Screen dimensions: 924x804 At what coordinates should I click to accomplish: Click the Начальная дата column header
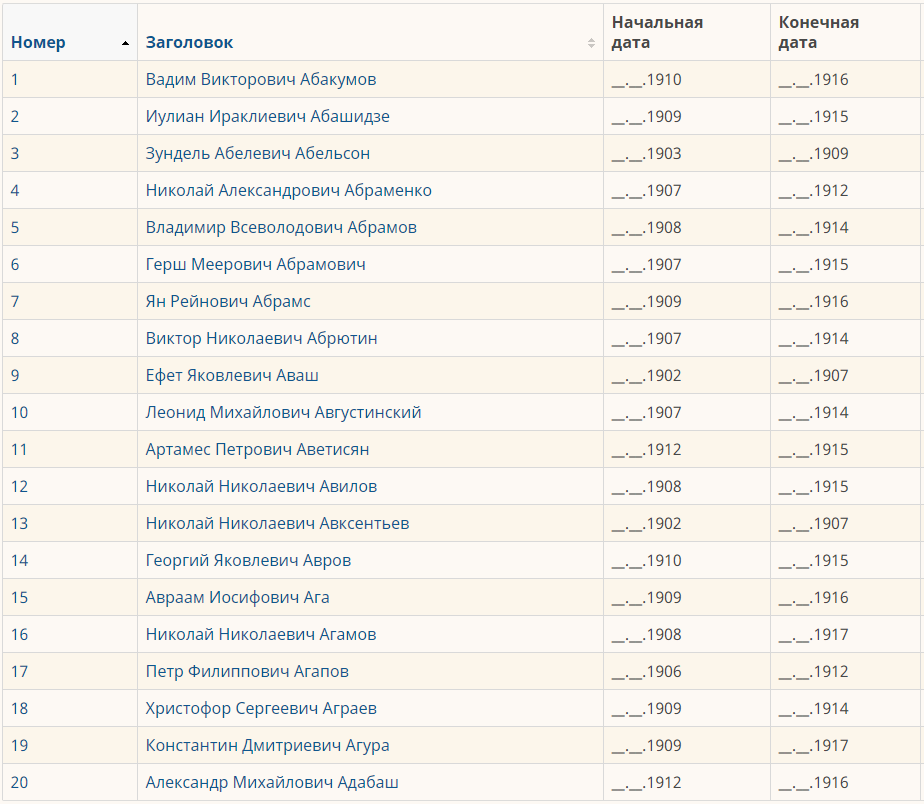pos(657,32)
